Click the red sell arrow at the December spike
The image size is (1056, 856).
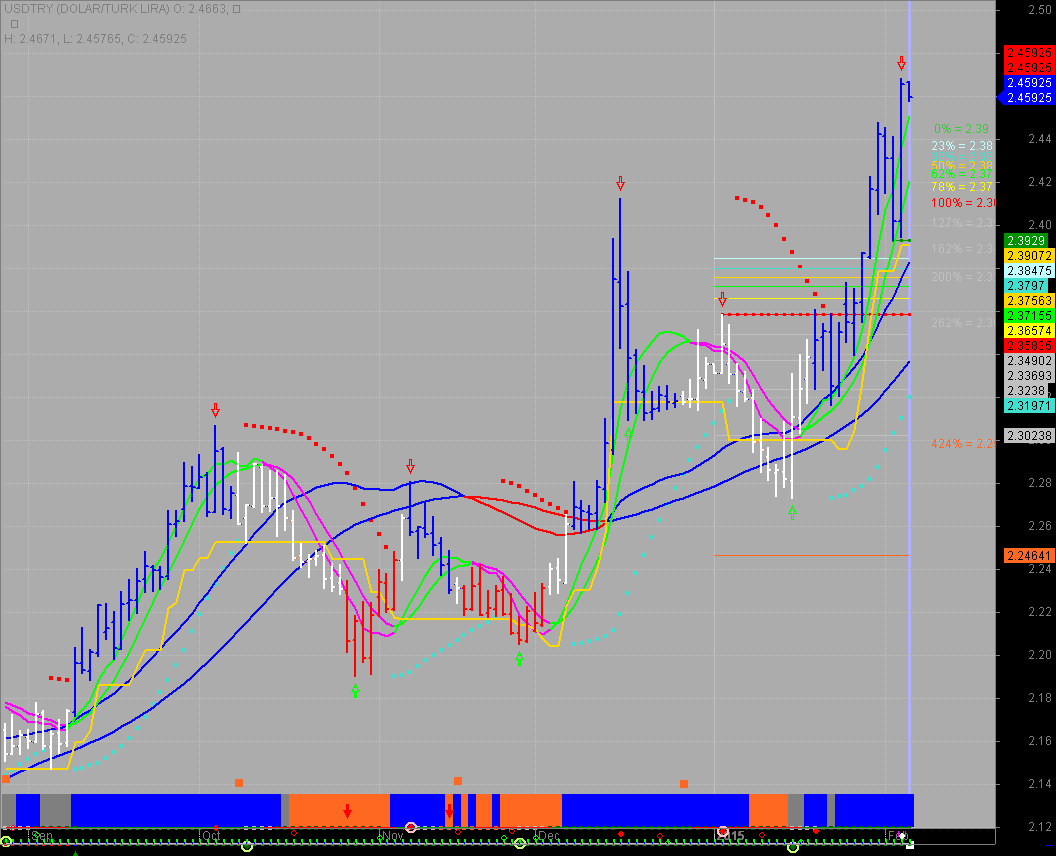[620, 183]
